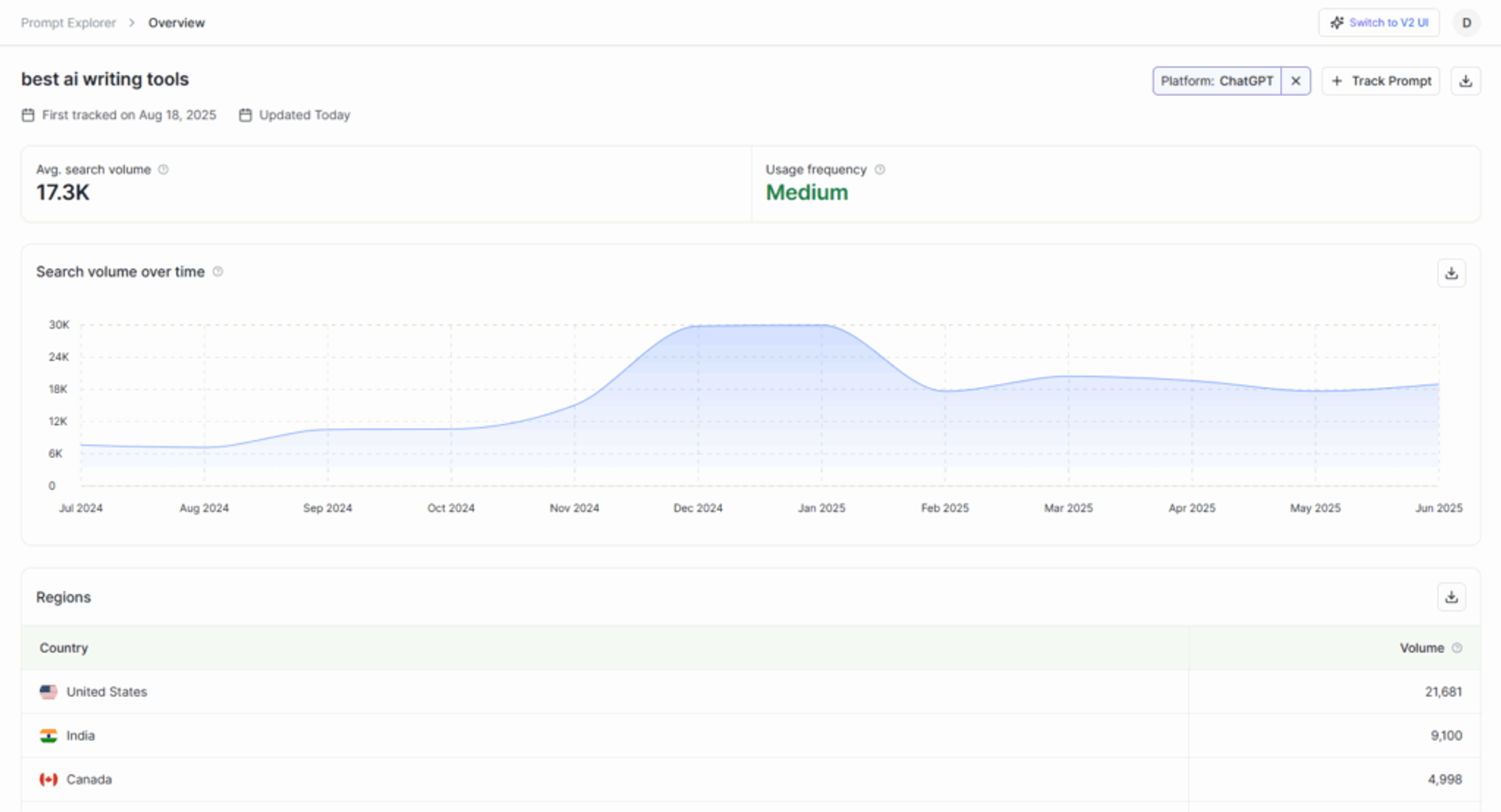Download the Search volume over time chart
The height and width of the screenshot is (812, 1501).
[x=1452, y=273]
